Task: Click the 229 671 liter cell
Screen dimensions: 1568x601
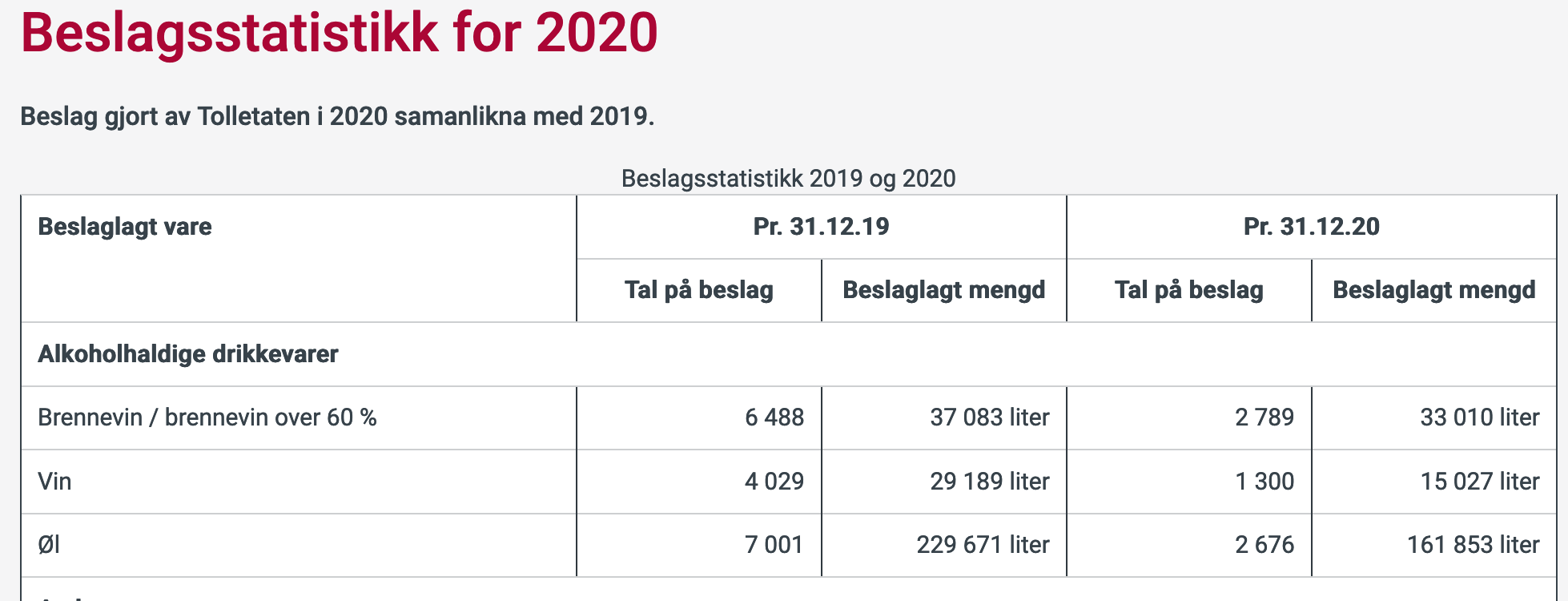Action: click(x=983, y=545)
